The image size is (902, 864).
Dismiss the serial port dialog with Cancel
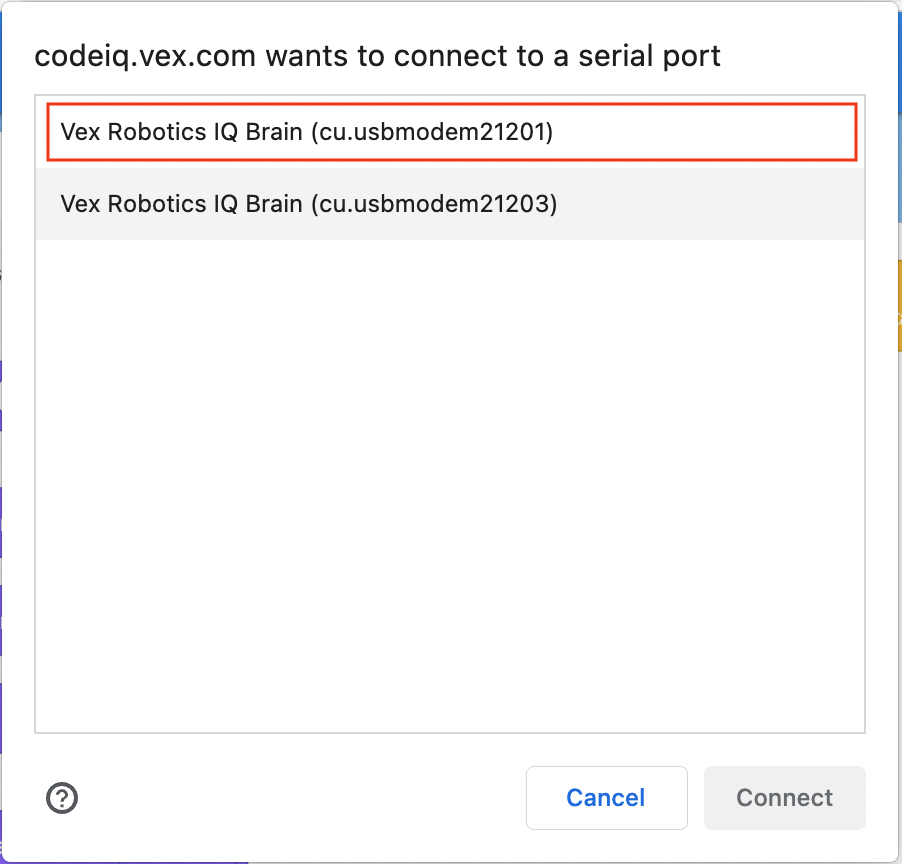click(x=606, y=797)
